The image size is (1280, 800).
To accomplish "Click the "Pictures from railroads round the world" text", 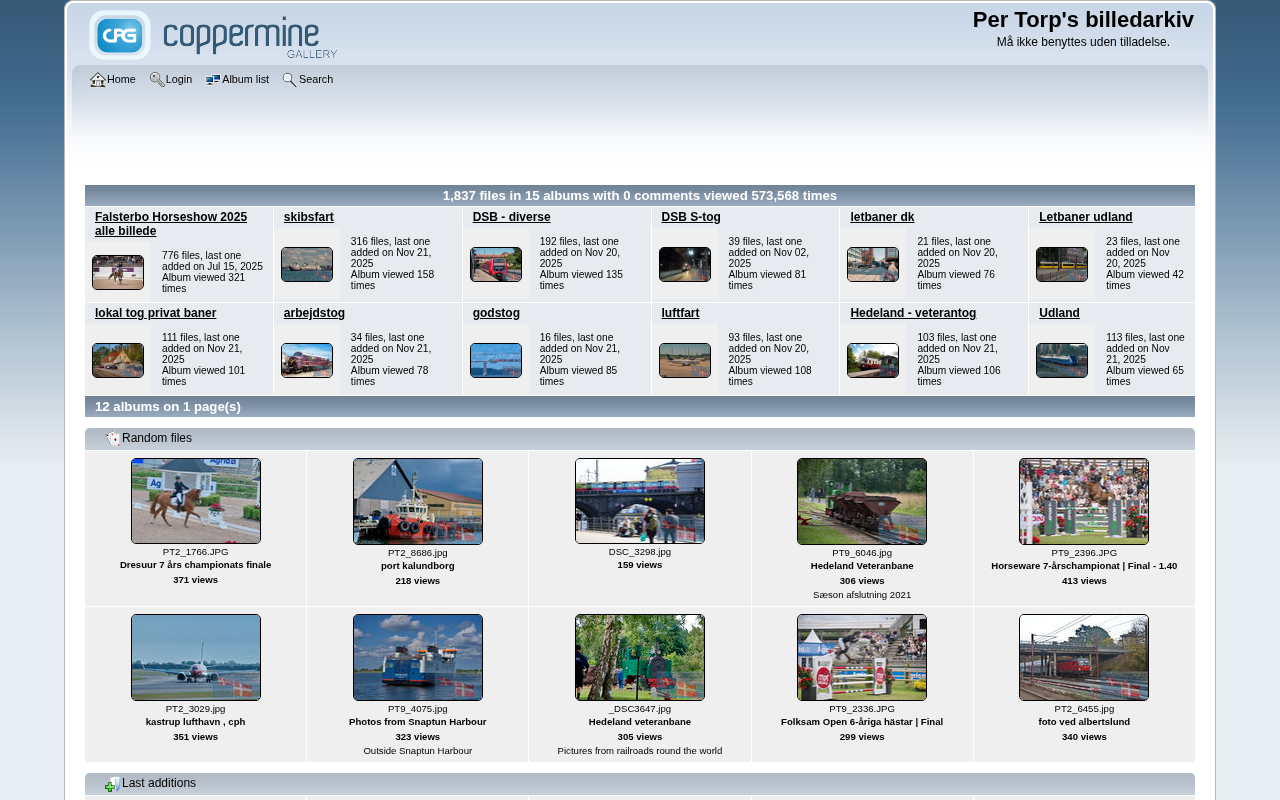I will (640, 751).
